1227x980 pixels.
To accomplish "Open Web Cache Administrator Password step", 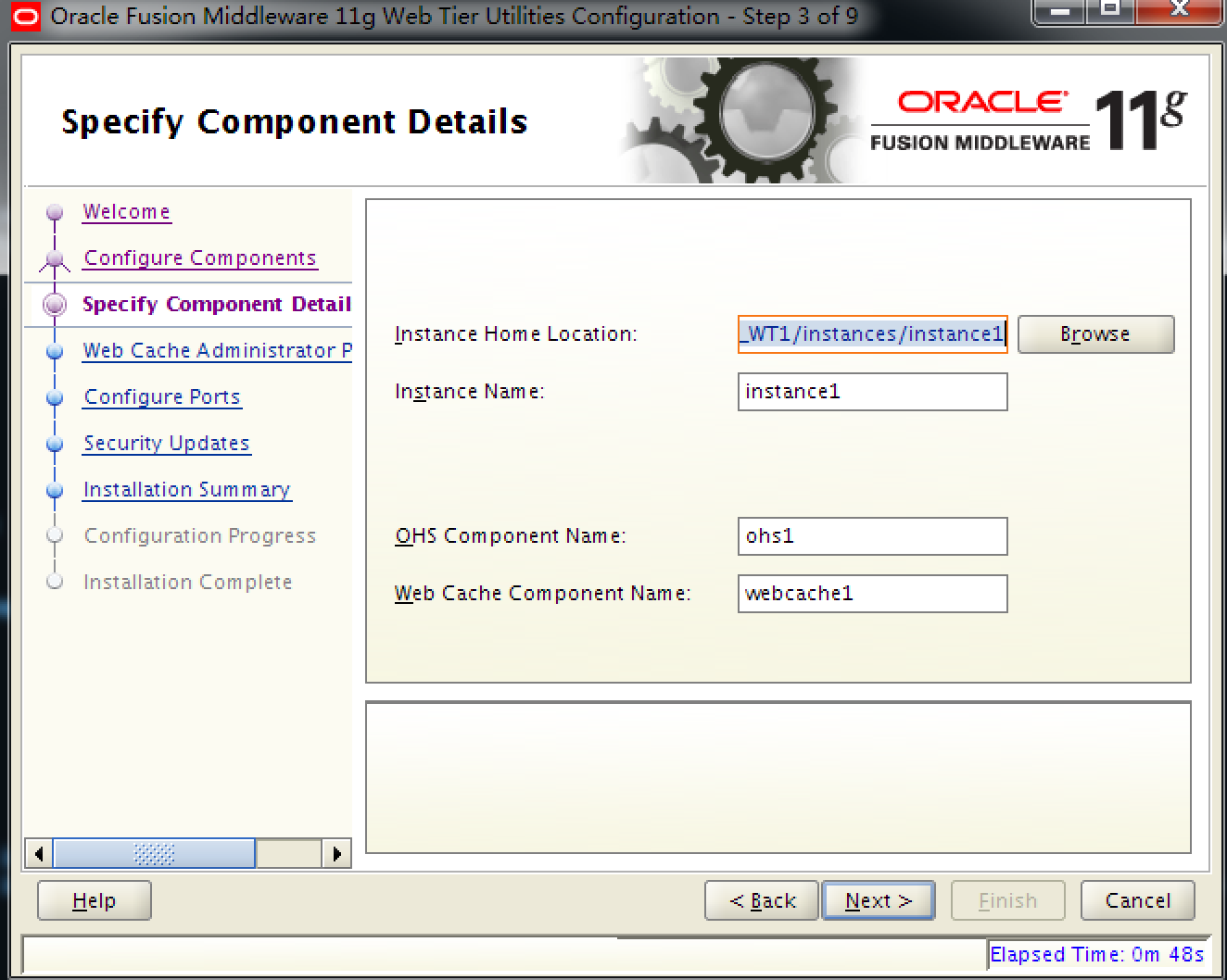I will click(218, 351).
